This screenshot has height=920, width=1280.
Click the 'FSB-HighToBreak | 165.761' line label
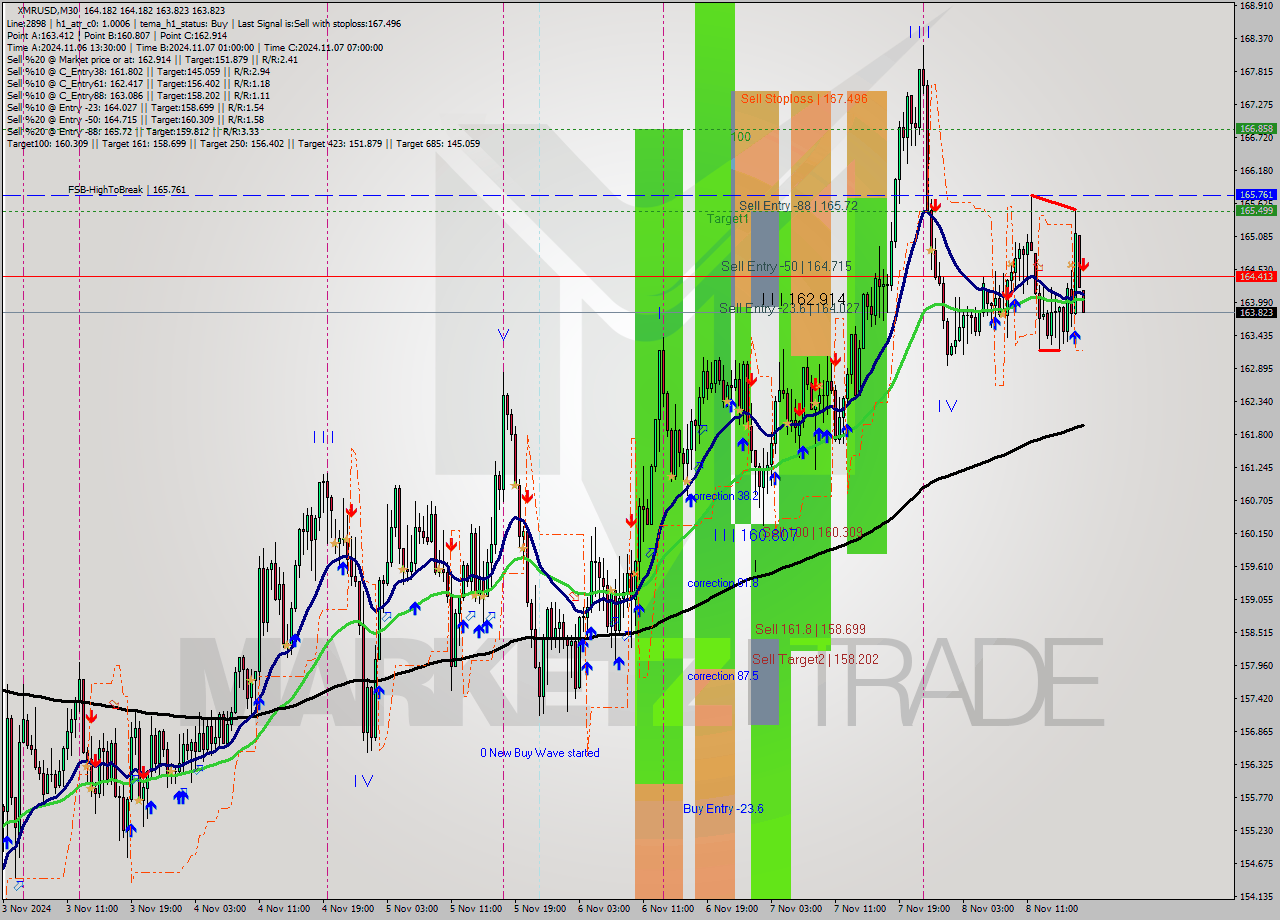(127, 189)
